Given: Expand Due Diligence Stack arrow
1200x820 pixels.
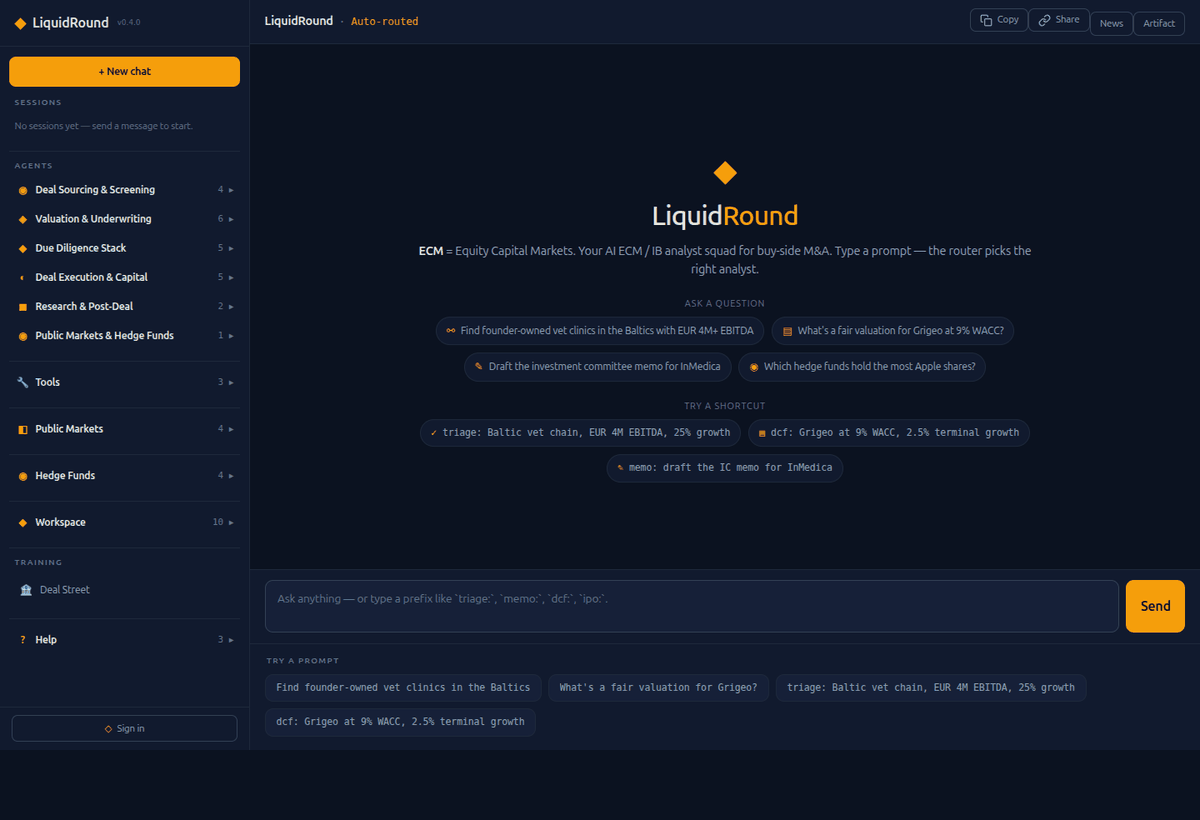Looking at the screenshot, I should tap(231, 248).
